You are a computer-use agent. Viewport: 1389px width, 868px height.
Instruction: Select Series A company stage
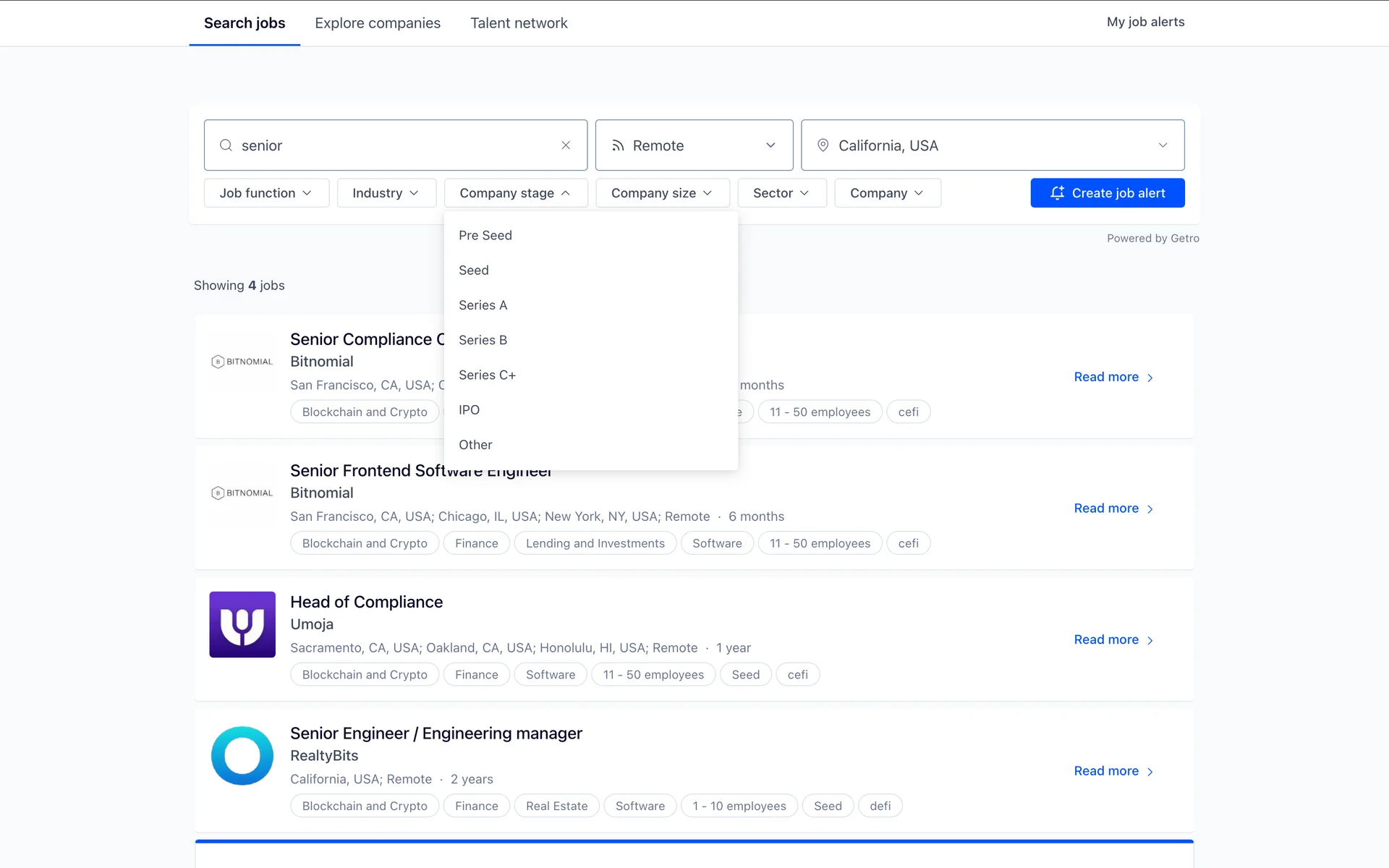[483, 305]
